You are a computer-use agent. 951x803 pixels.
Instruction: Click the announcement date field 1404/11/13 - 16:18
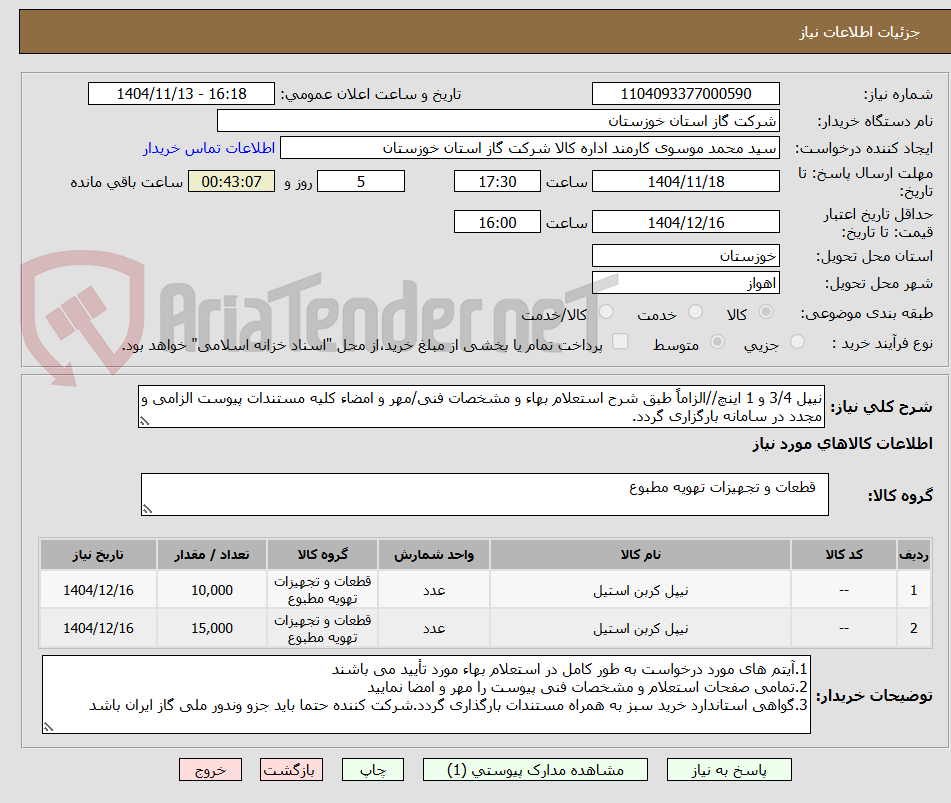181,94
